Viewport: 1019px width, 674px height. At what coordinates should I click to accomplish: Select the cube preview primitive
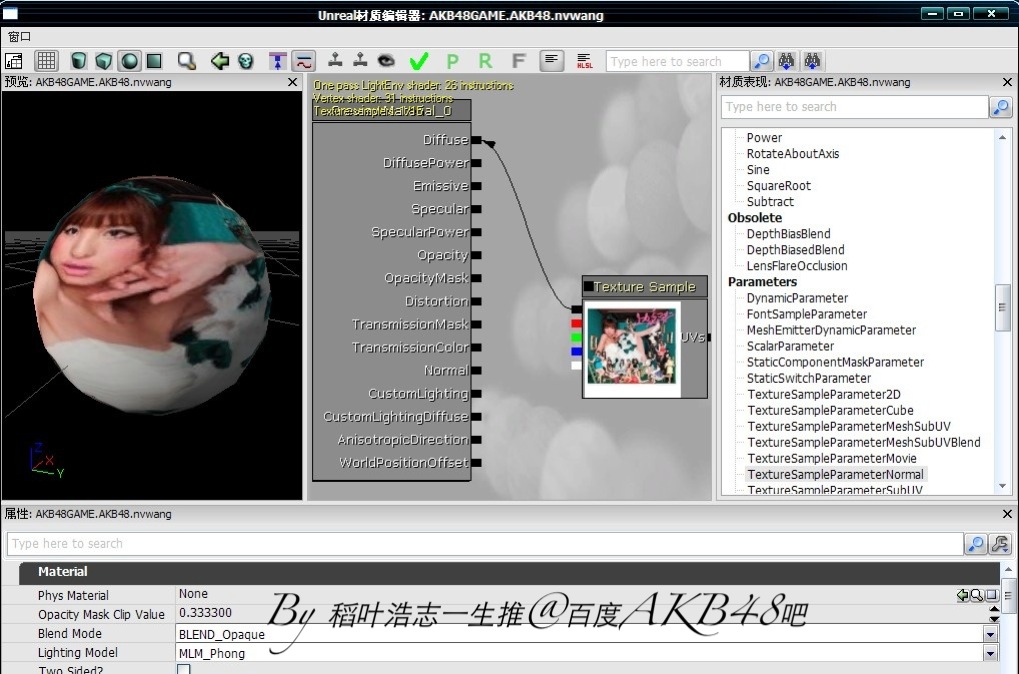[x=104, y=61]
